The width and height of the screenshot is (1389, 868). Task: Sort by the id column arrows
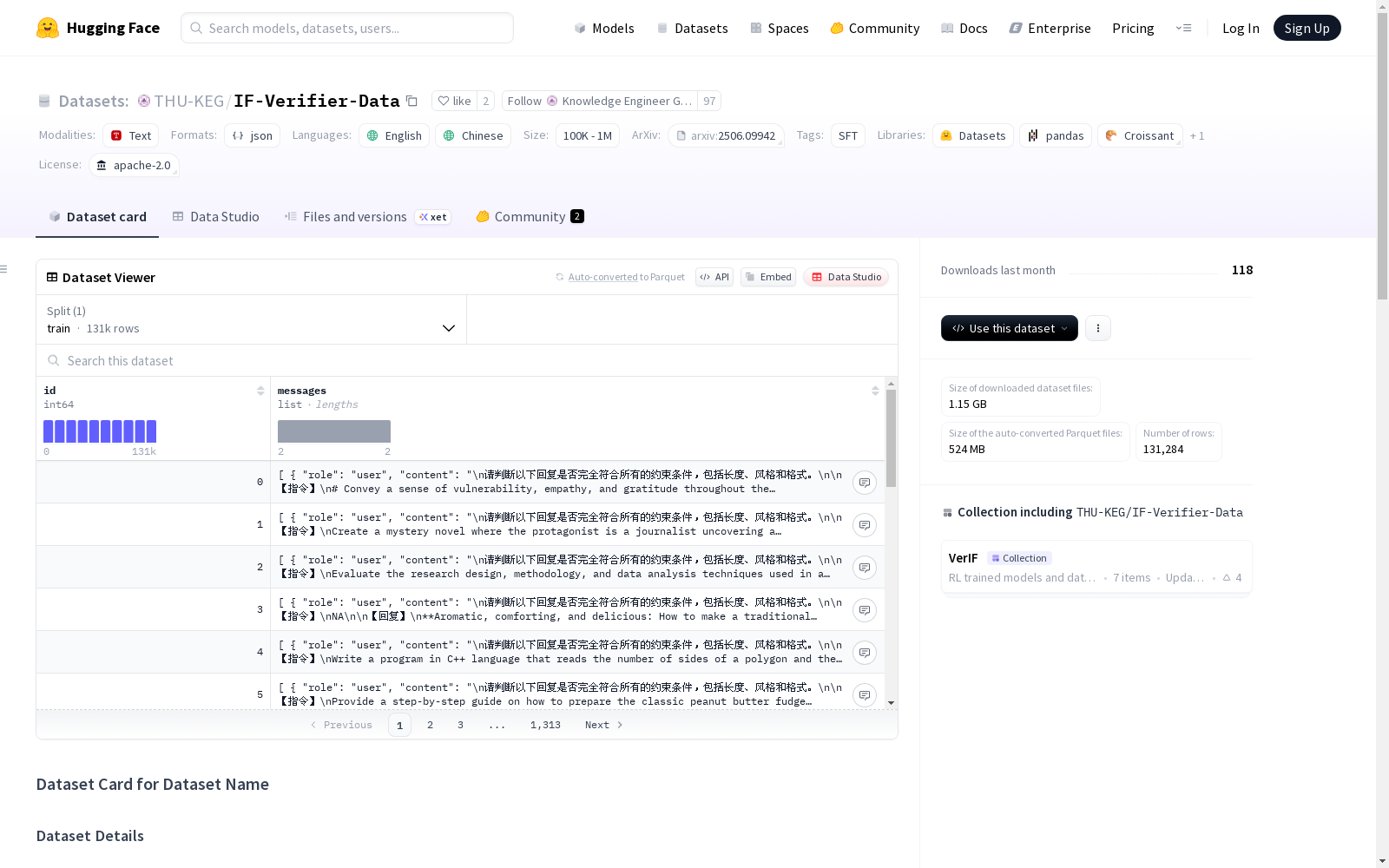click(x=260, y=391)
